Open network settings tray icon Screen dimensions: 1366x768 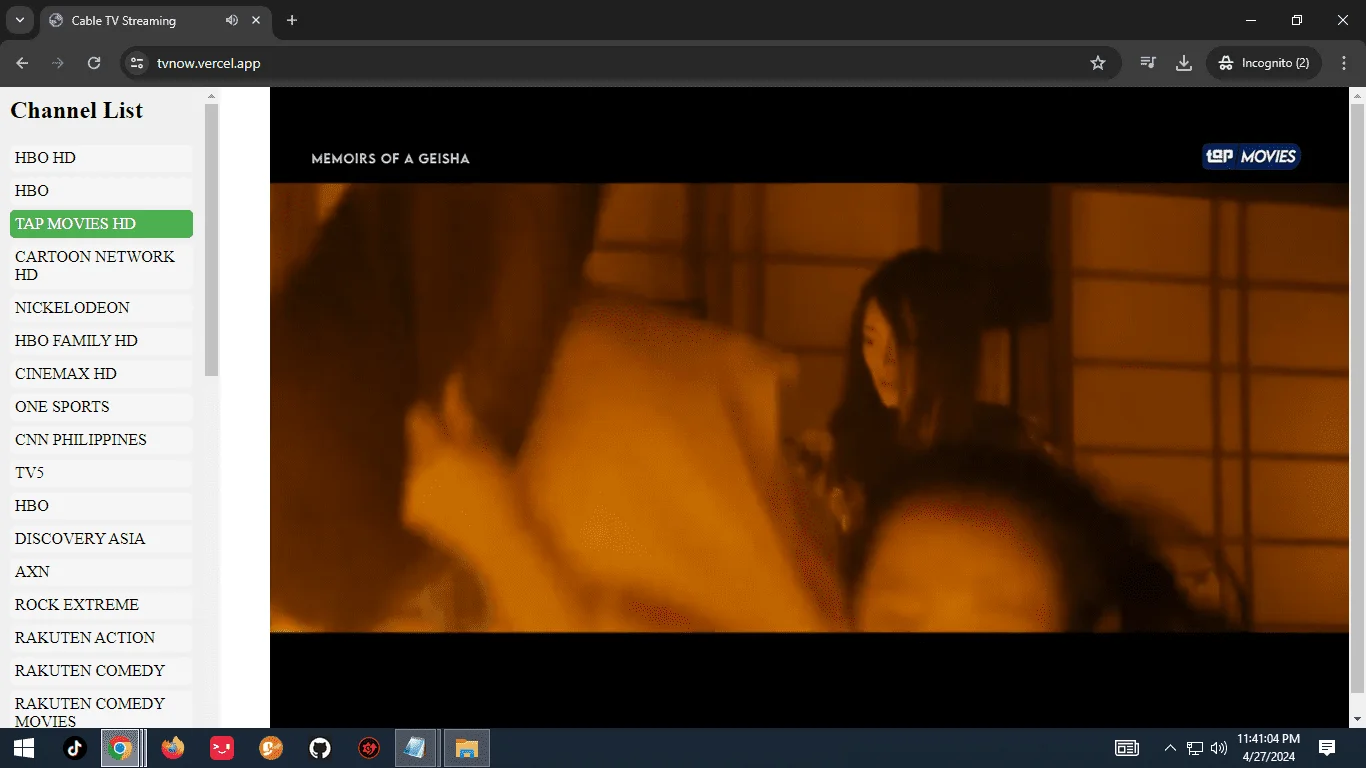pos(1195,748)
